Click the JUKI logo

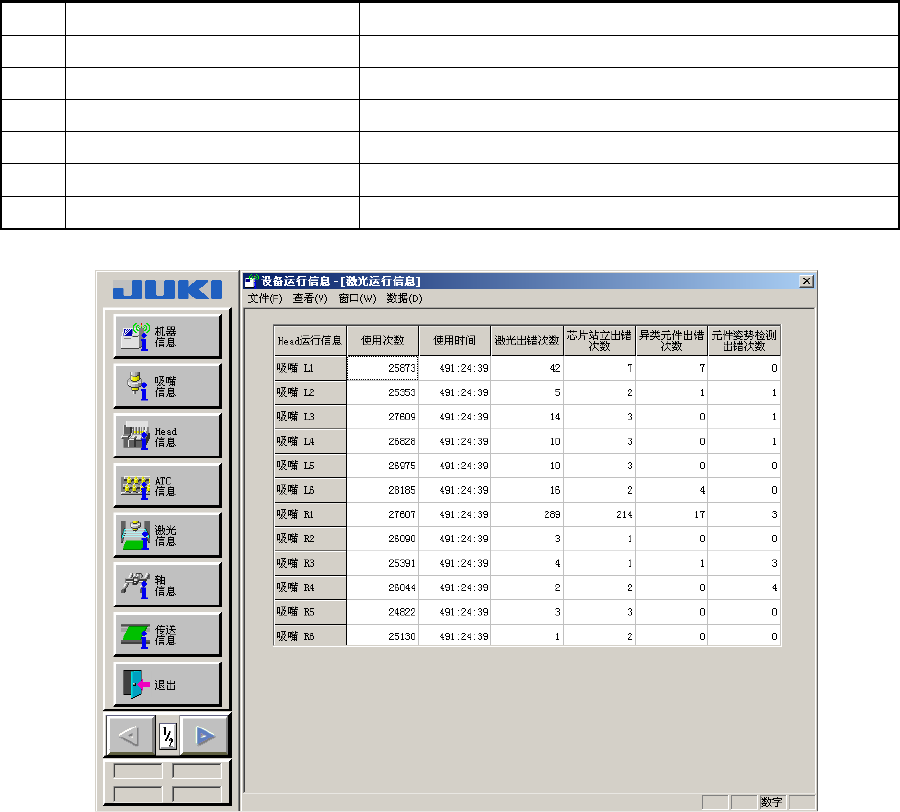167,289
